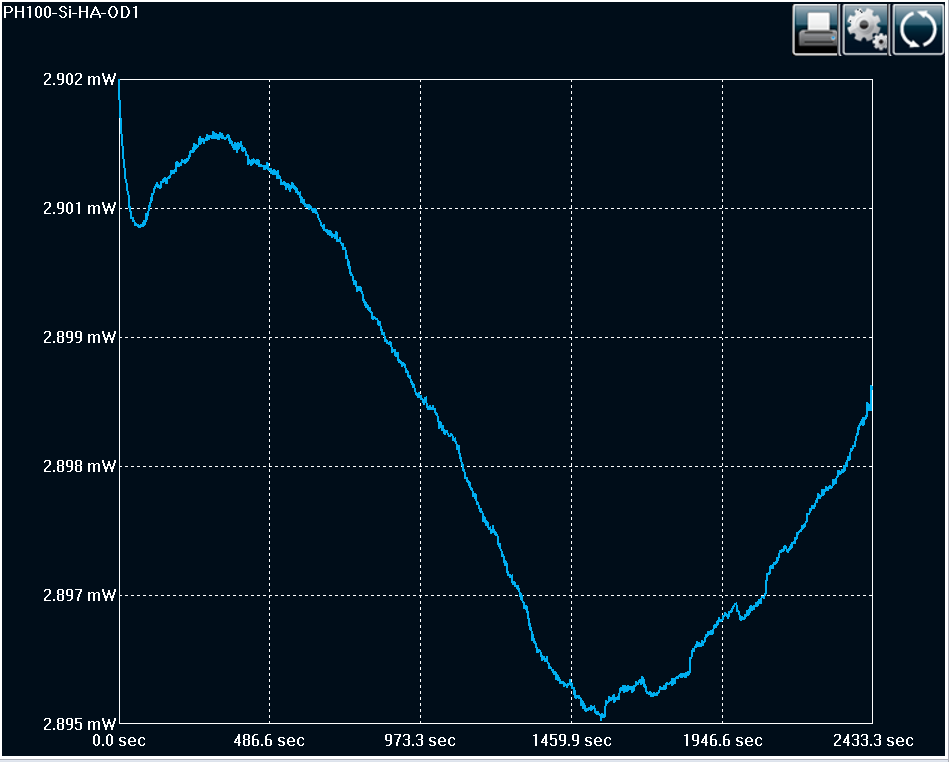Click the 2.902 mW top axis label
This screenshot has height=762, width=949.
coord(79,80)
